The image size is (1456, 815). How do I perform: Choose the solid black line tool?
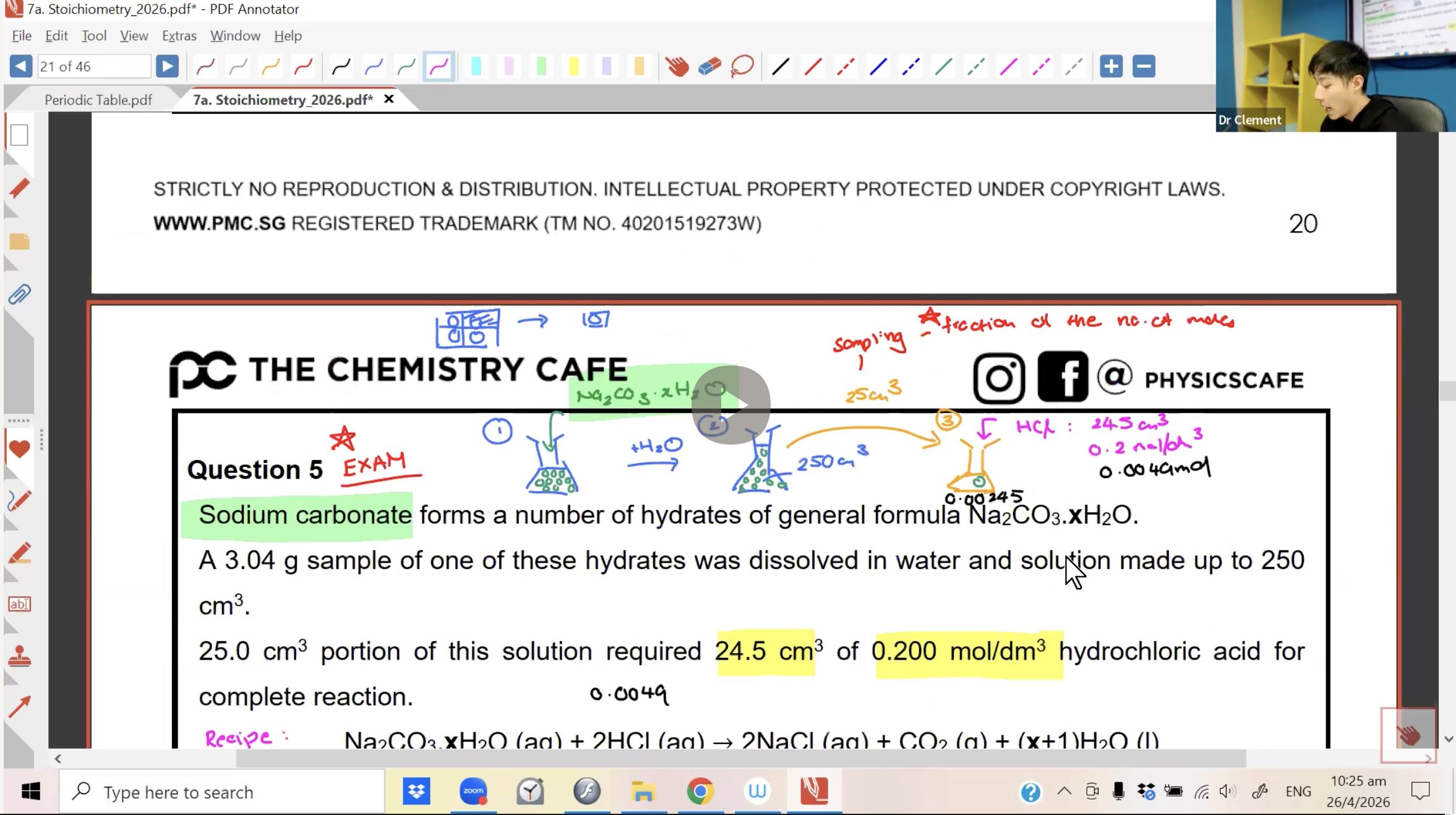[781, 66]
